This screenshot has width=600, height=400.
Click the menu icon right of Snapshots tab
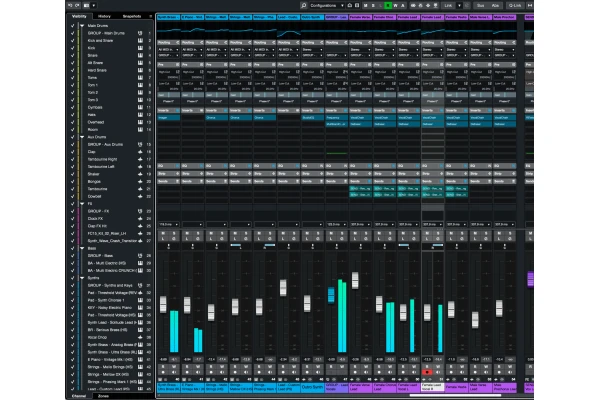click(x=150, y=16)
